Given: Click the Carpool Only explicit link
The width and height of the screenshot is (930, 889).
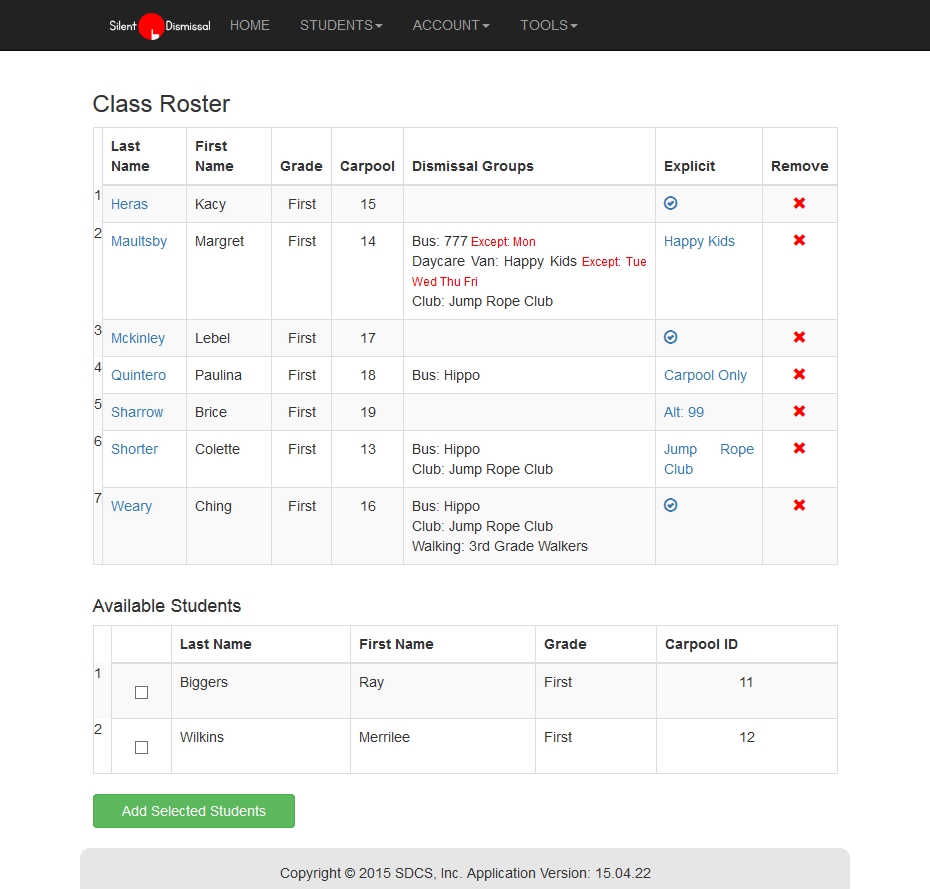Looking at the screenshot, I should point(705,375).
